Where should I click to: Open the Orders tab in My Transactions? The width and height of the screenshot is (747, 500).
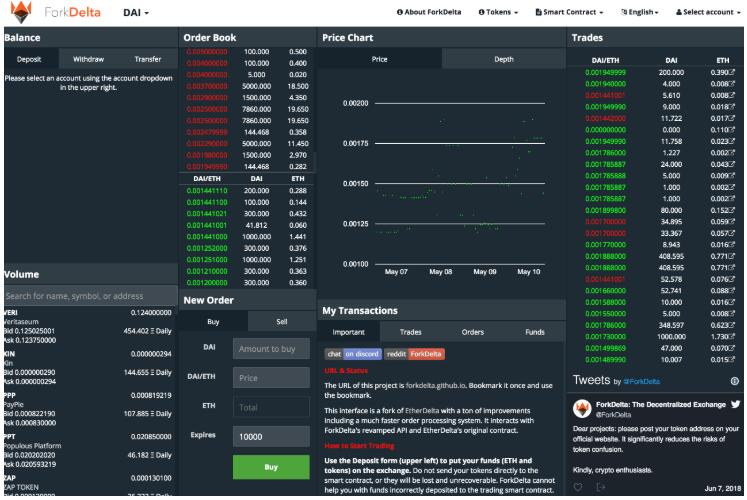[473, 332]
